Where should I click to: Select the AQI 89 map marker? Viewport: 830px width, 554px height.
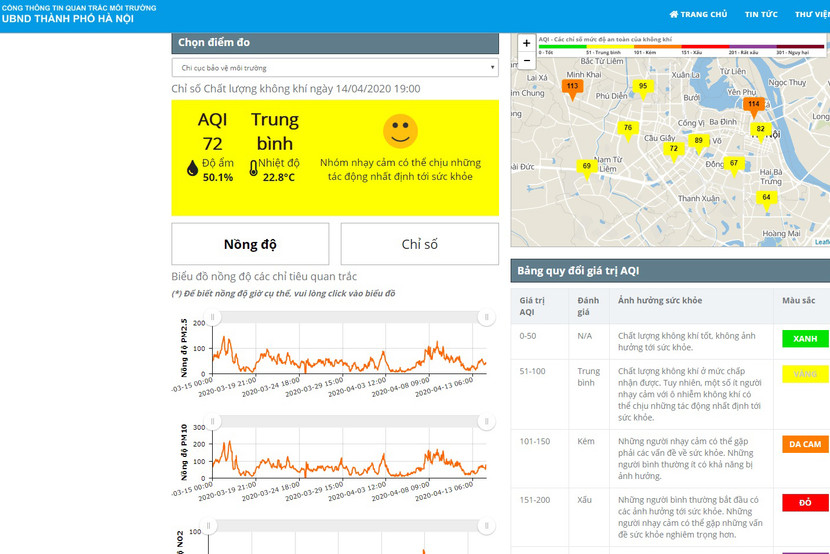[x=698, y=141]
